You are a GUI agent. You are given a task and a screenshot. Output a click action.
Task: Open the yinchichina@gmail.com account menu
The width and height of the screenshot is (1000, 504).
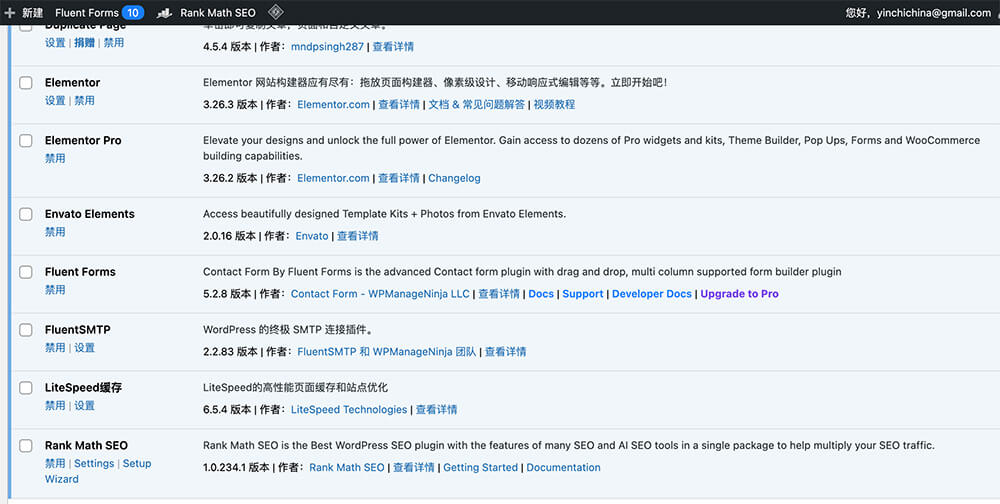tap(918, 12)
